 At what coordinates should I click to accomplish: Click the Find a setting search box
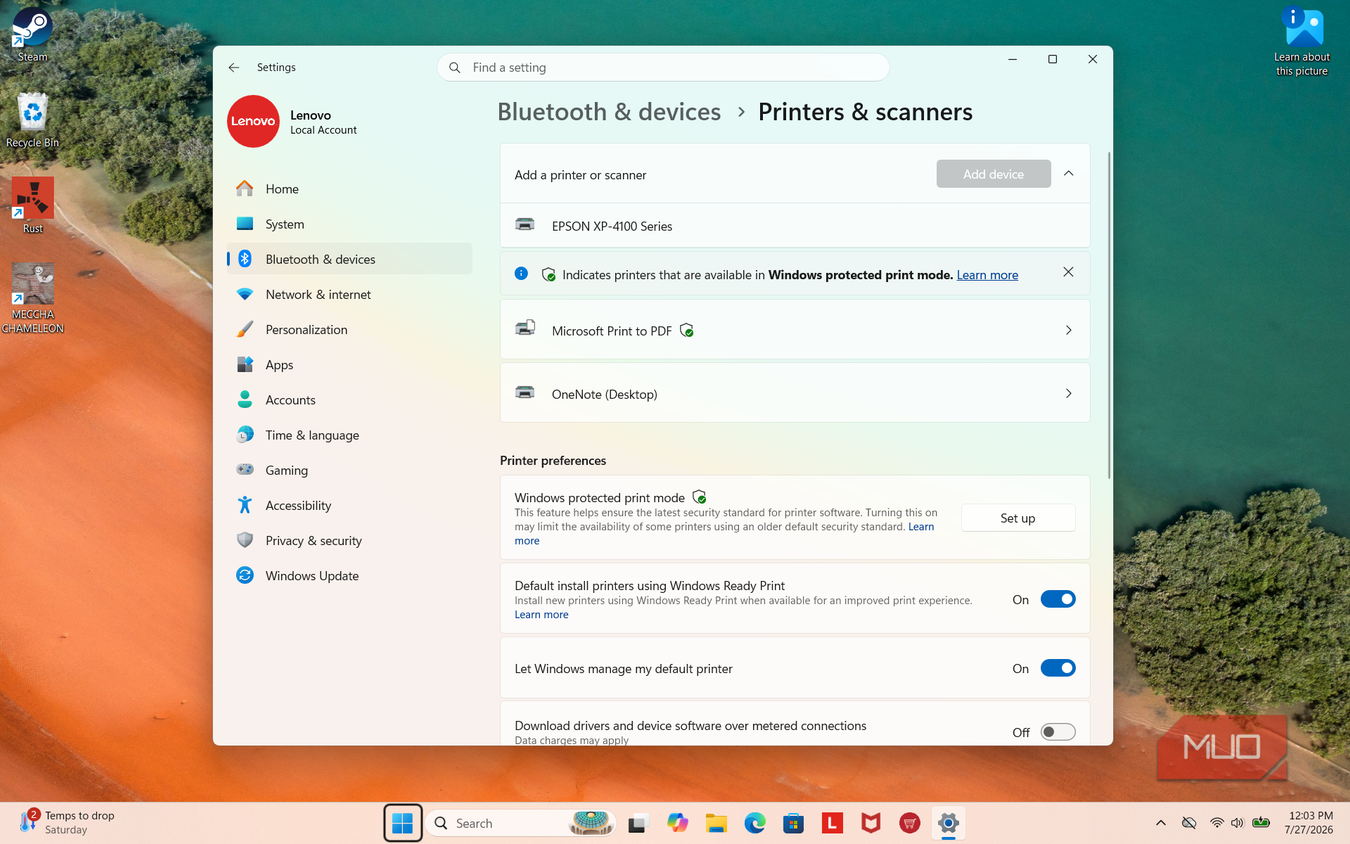pos(663,67)
